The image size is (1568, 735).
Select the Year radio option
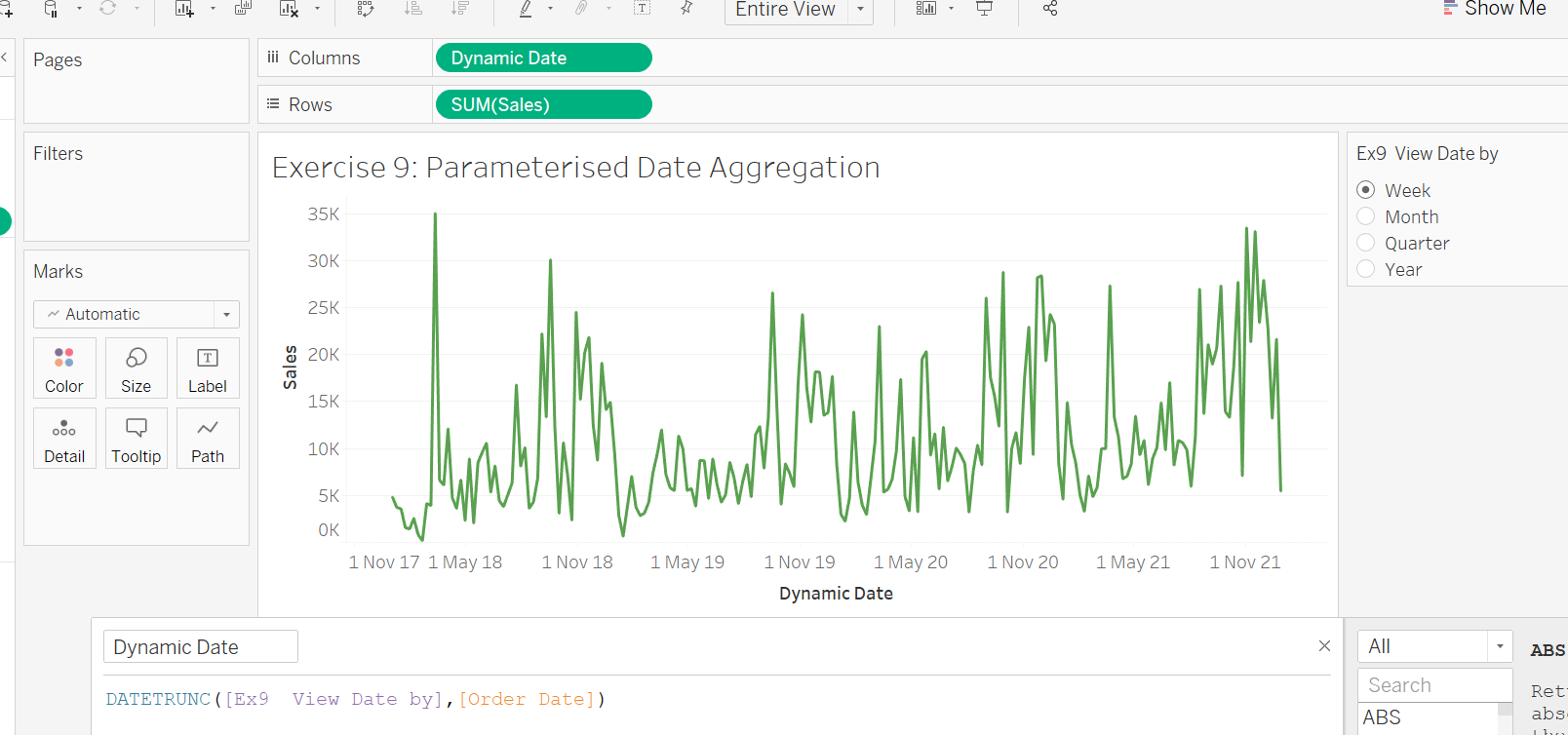point(1366,269)
